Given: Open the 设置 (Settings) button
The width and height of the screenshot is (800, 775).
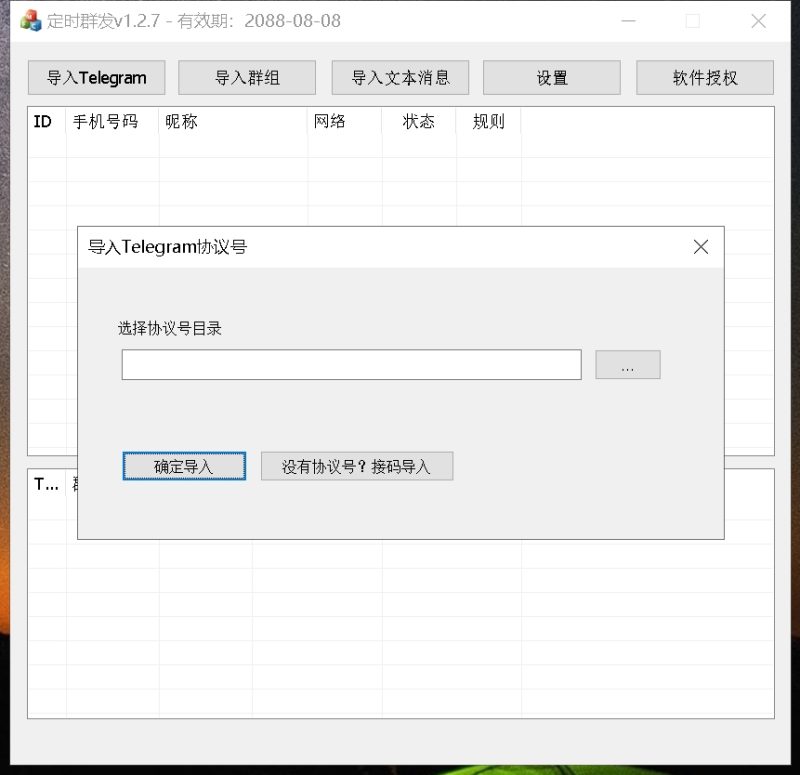Looking at the screenshot, I should [x=551, y=77].
